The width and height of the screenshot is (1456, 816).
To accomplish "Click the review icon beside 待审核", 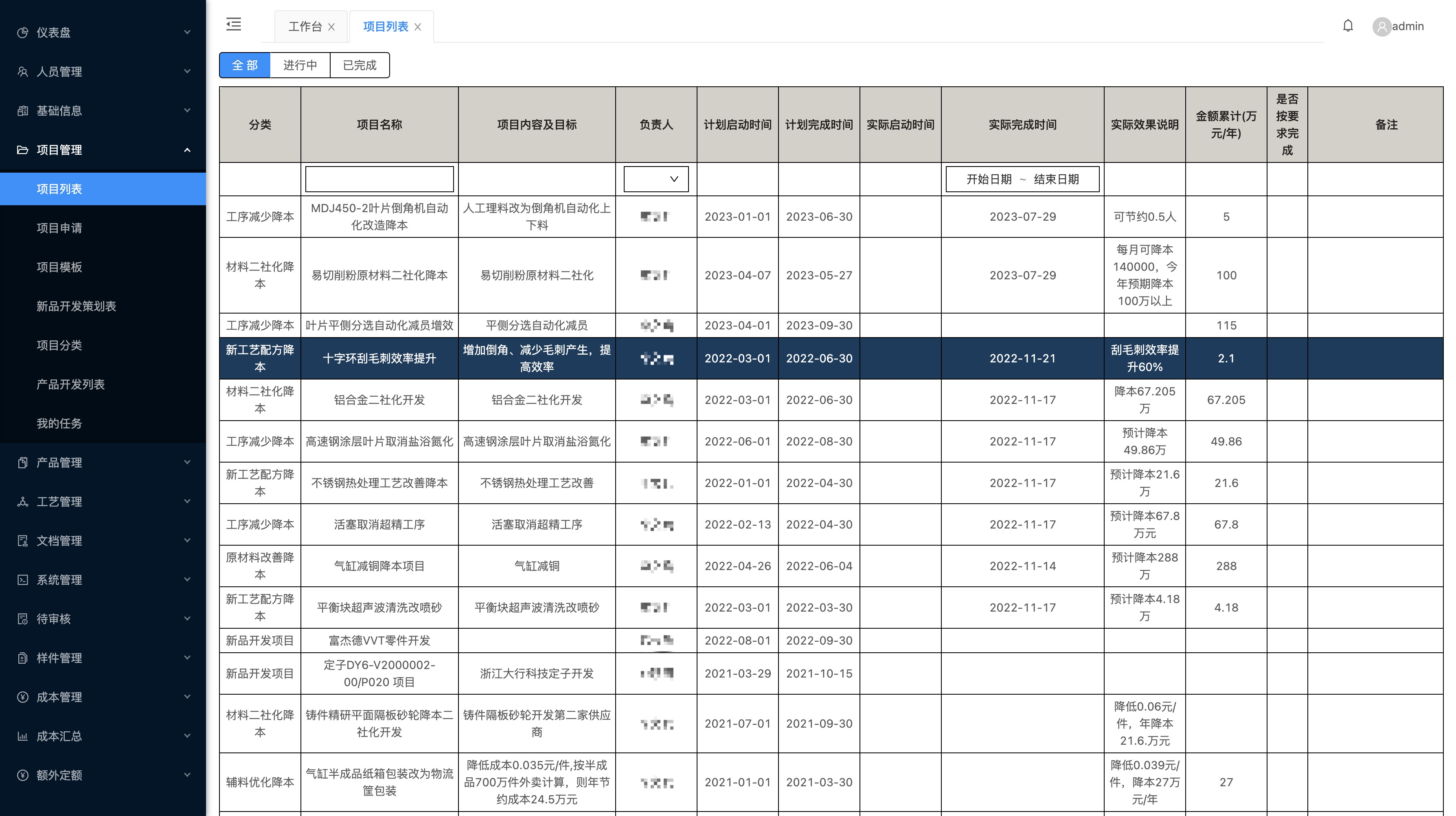I will (23, 619).
